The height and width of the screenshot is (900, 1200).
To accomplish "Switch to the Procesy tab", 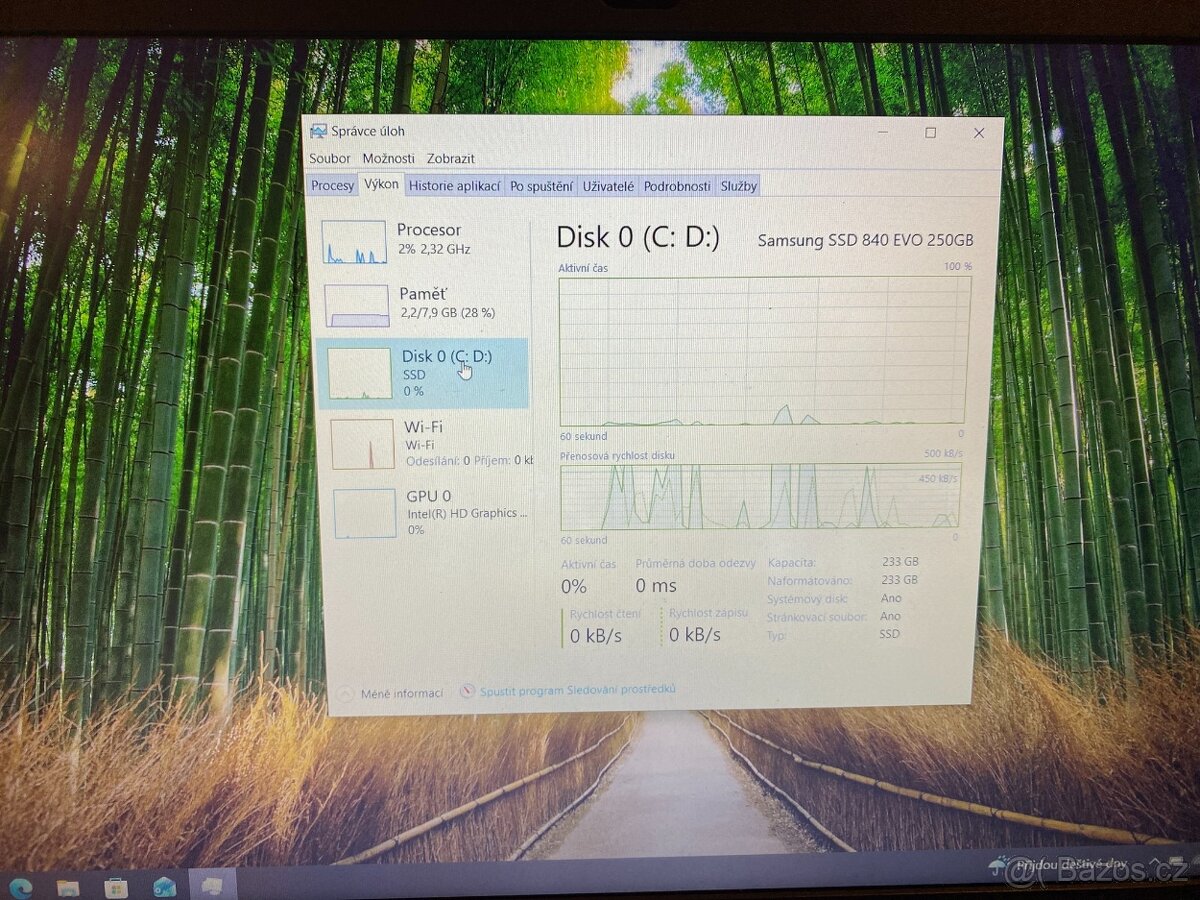I will 332,185.
